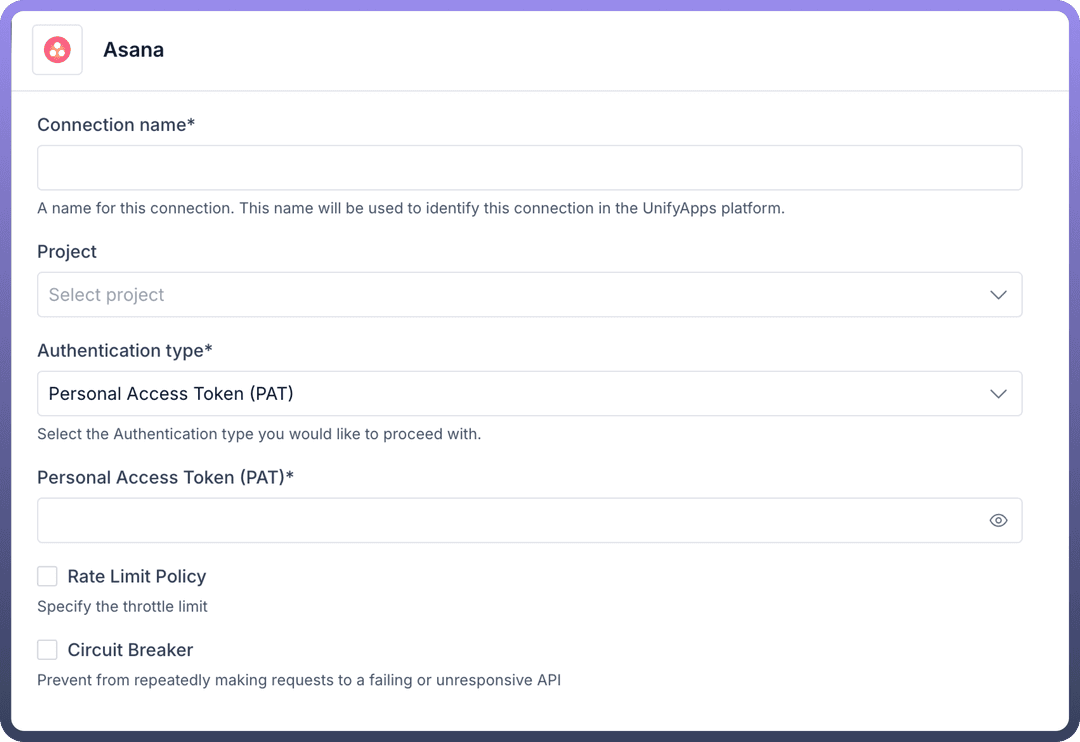The width and height of the screenshot is (1080, 742).
Task: Click the selected "Personal Access Token (PAT)" dropdown value
Action: (171, 394)
